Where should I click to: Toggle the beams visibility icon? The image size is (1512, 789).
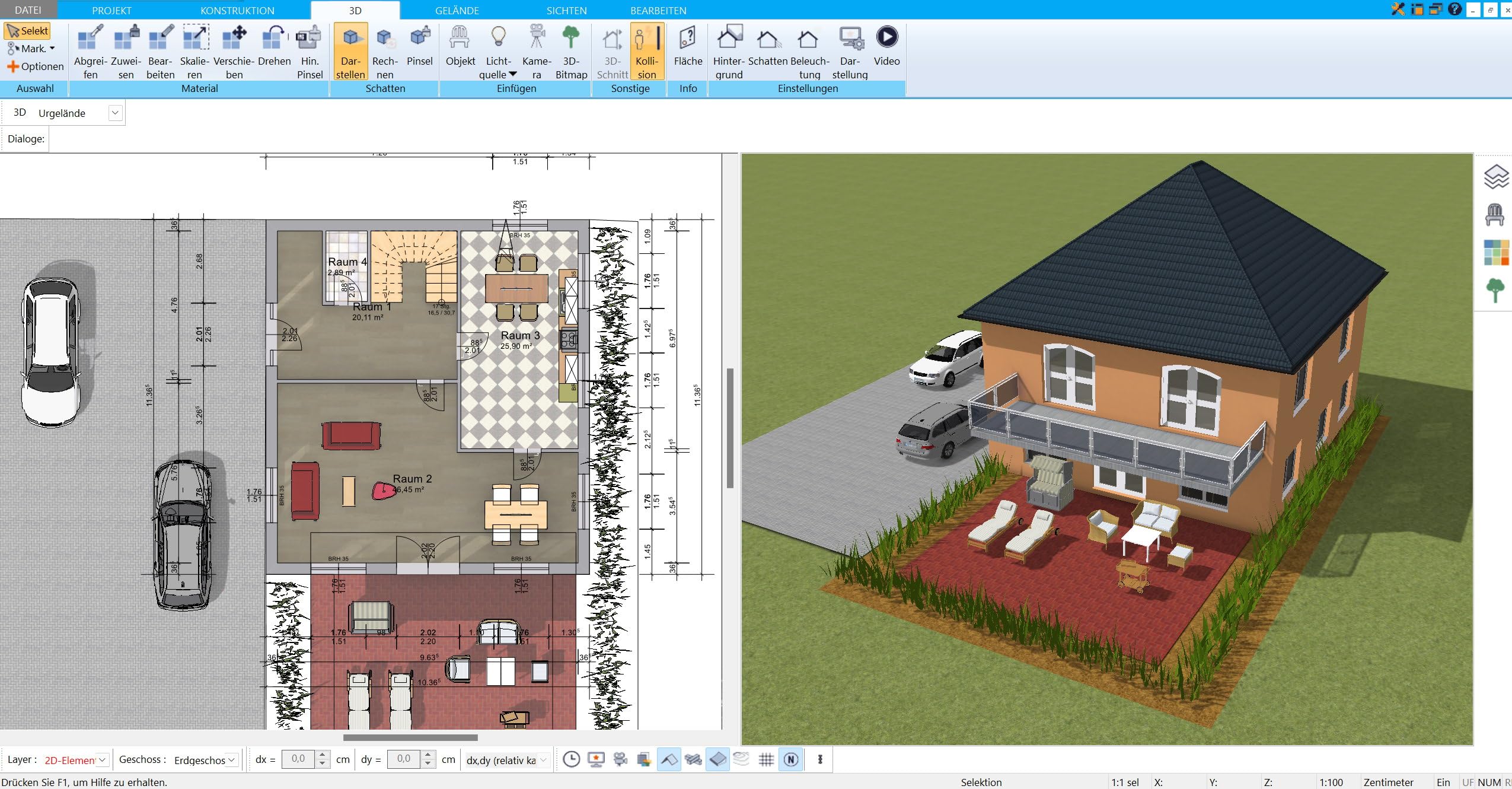693,759
